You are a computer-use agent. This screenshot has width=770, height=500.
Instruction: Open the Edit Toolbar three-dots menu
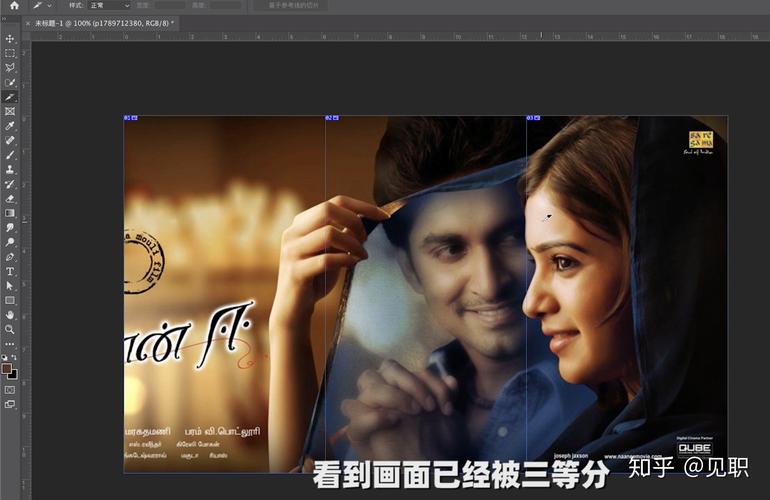[10, 344]
